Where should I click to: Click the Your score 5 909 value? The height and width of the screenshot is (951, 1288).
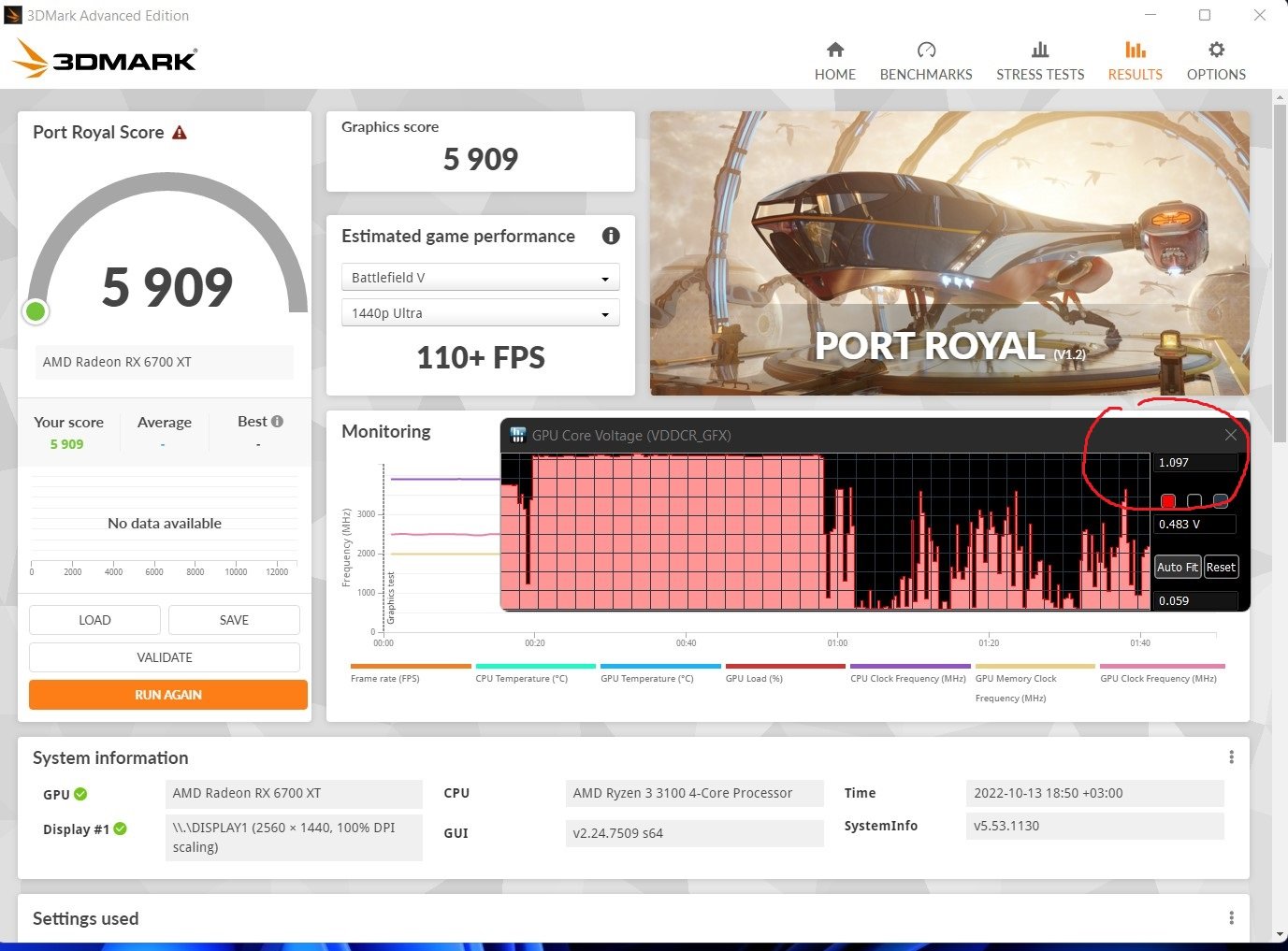66,444
